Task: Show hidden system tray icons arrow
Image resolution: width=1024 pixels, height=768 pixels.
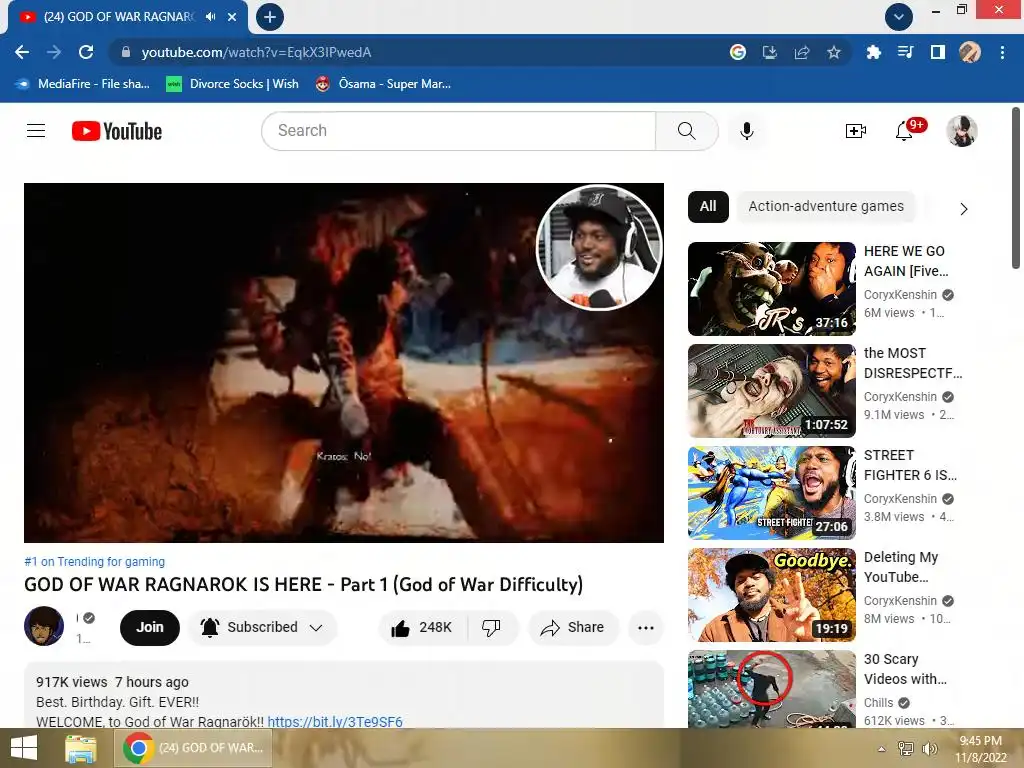Action: 882,749
